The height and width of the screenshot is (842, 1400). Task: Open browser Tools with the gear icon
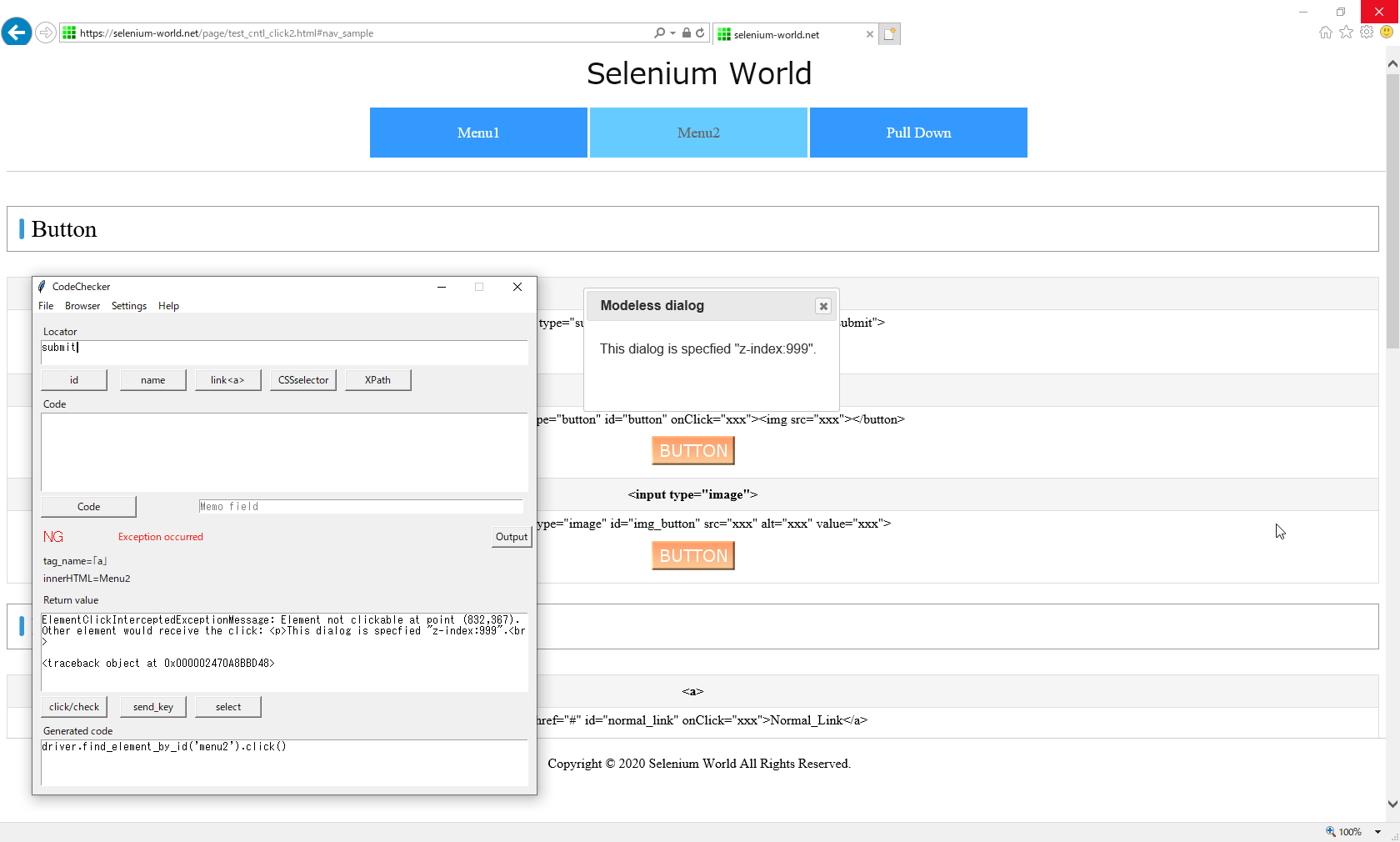click(x=1367, y=33)
